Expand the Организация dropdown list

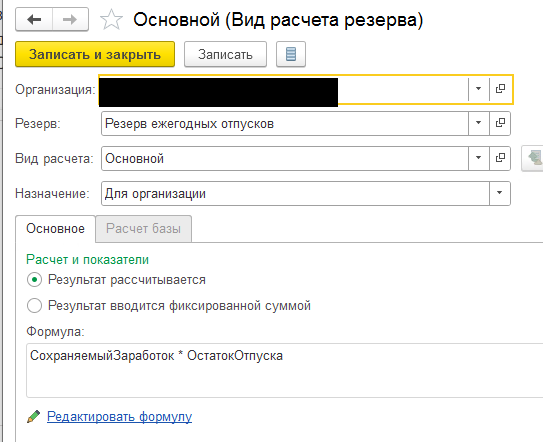pyautogui.click(x=479, y=89)
